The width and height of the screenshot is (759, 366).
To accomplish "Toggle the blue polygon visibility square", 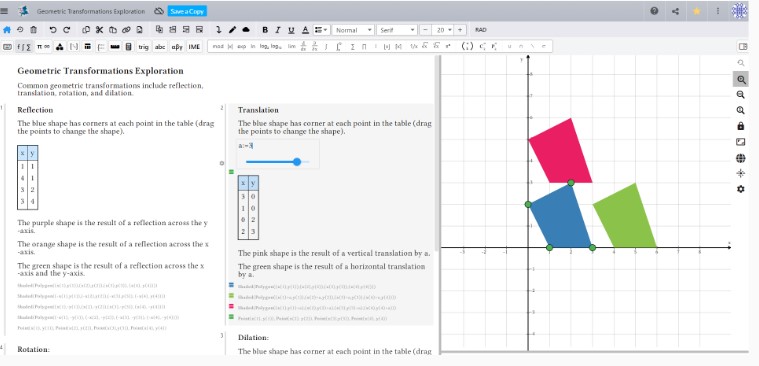I will click(231, 286).
